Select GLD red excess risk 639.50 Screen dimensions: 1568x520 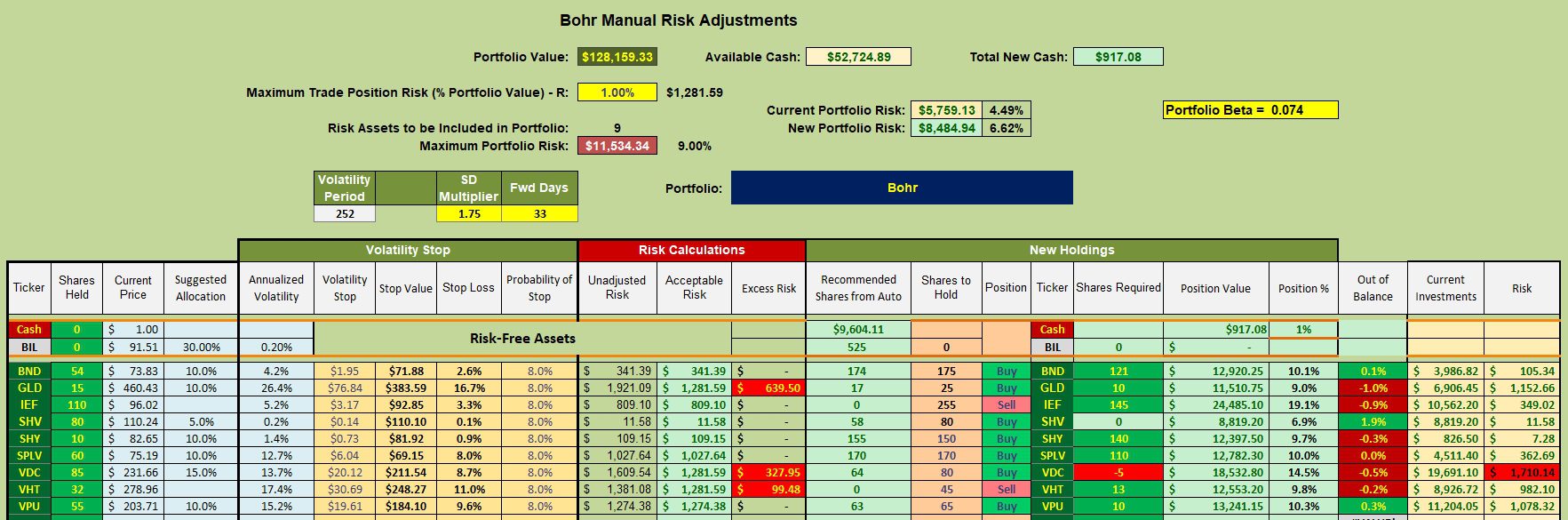(x=768, y=388)
